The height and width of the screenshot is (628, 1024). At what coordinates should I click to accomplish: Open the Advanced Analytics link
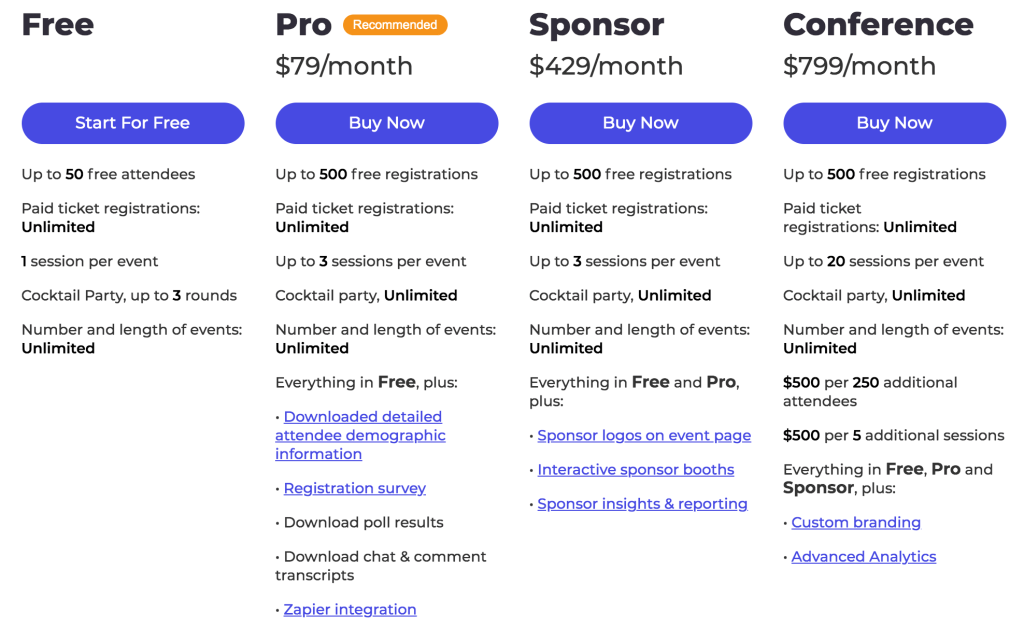tap(864, 556)
